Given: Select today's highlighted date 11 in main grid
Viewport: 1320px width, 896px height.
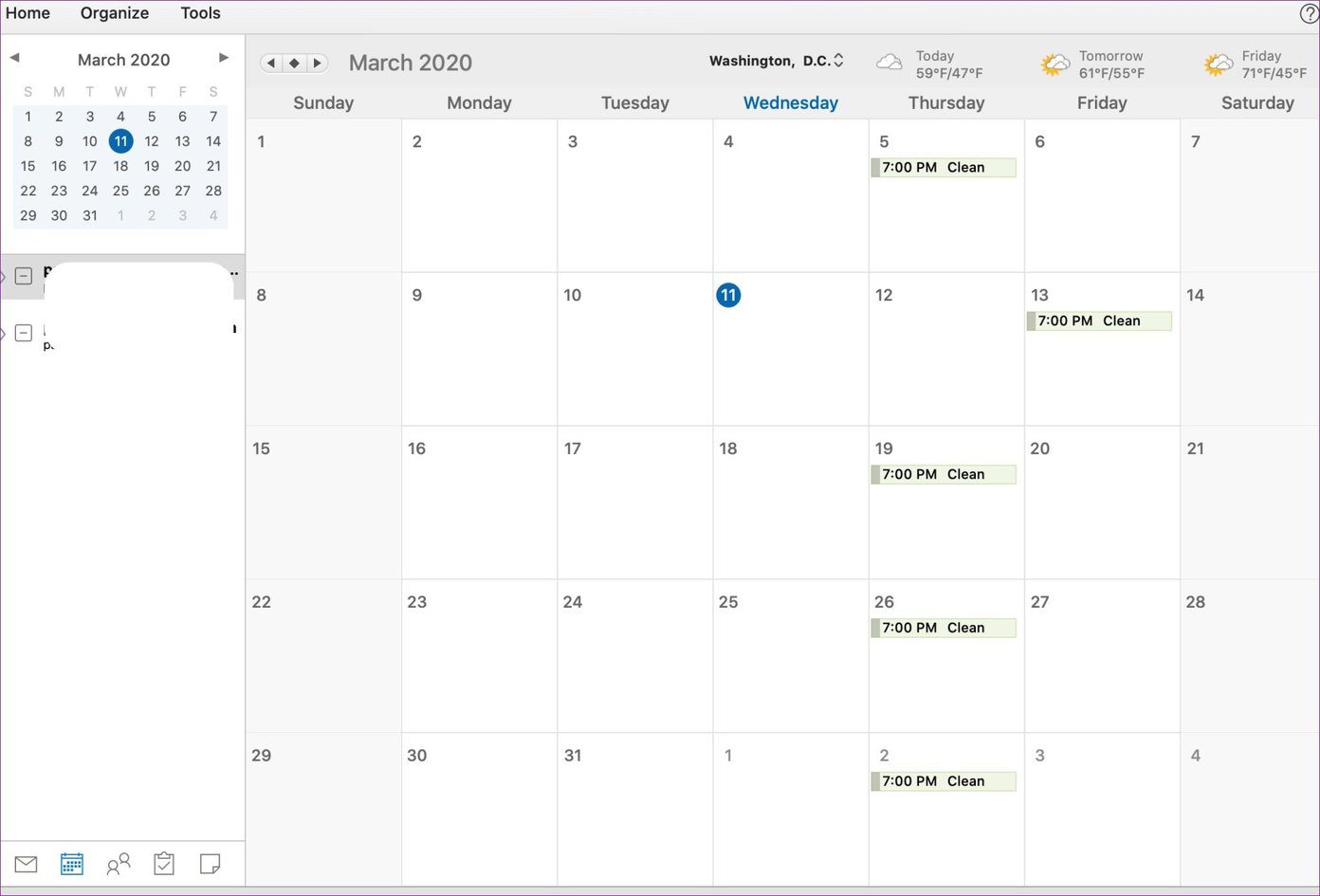Looking at the screenshot, I should pyautogui.click(x=728, y=295).
